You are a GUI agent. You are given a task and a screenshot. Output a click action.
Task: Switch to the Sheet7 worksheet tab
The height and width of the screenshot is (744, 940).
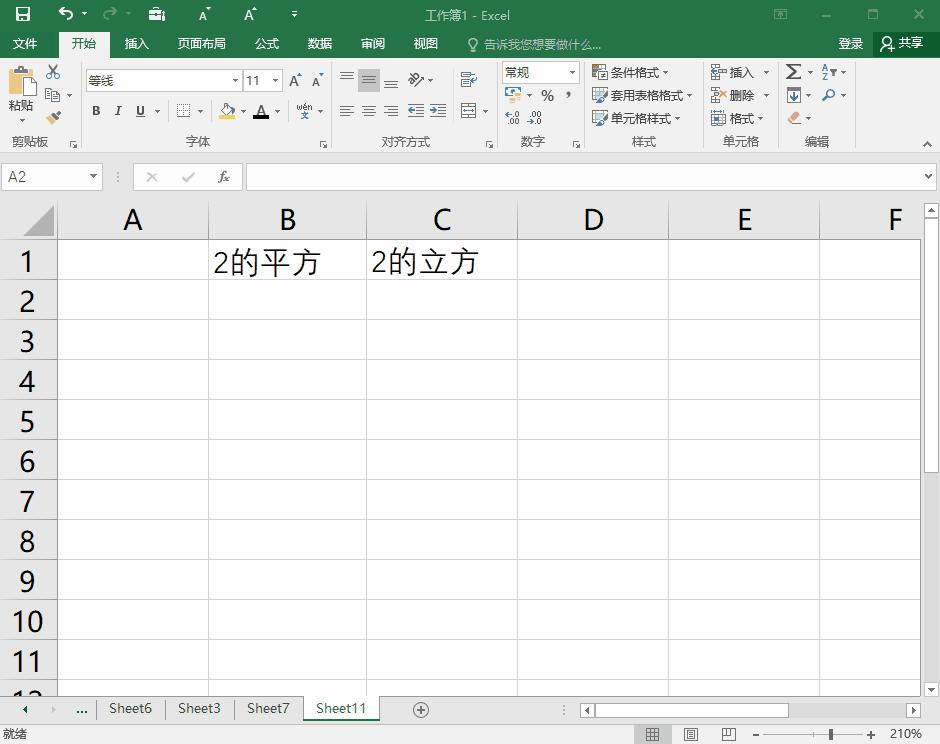(x=267, y=708)
